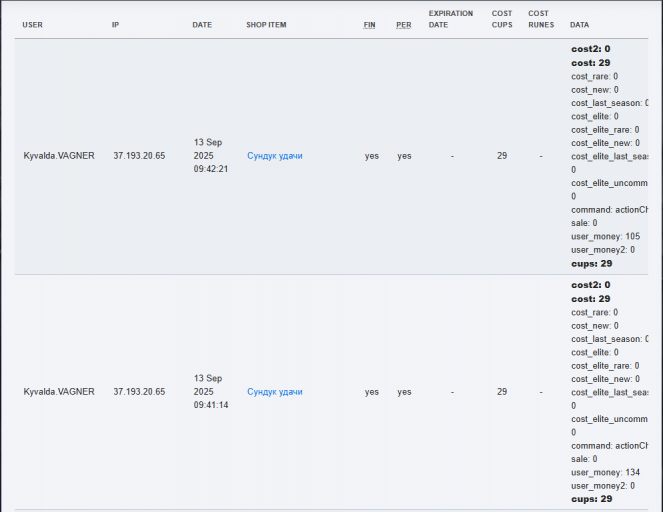Select Kyvalda.VAGNER in the 09:41:14 row
663x512 pixels.
pos(59,392)
